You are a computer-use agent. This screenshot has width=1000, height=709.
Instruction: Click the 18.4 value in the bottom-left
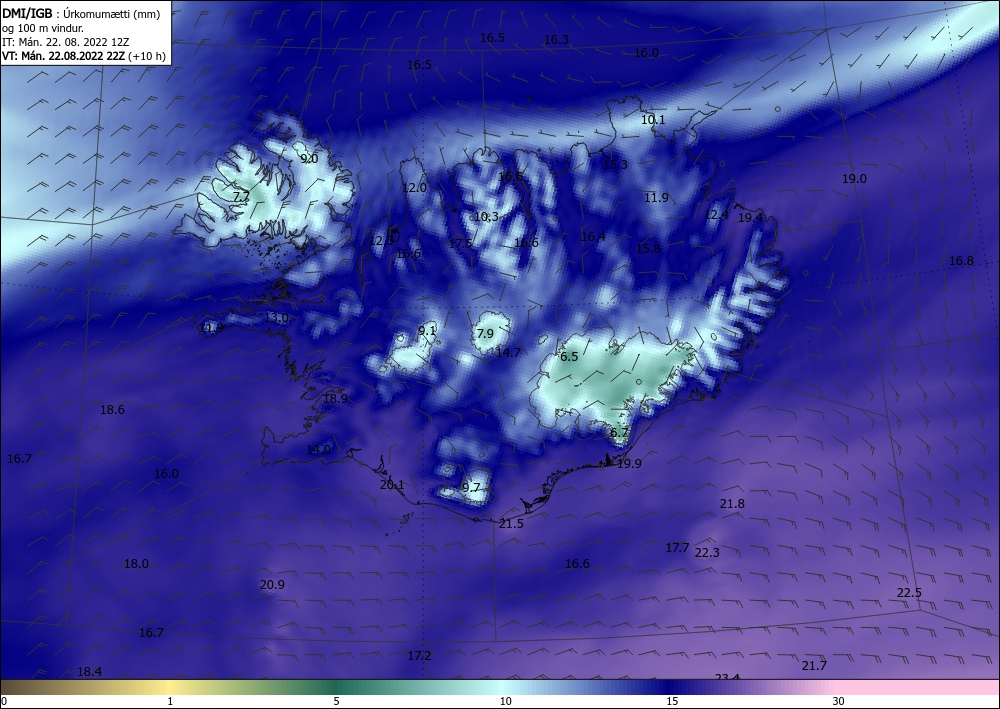pos(89,671)
